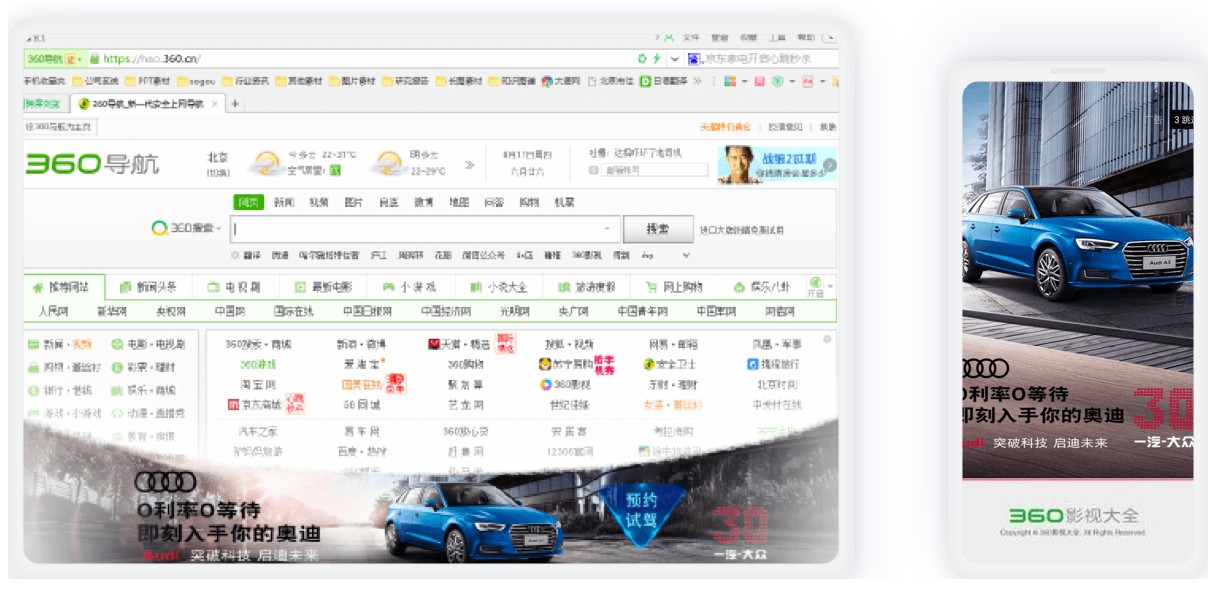1220x590 pixels.
Task: Click the PPT素材 bookmark folder
Action: (147, 81)
